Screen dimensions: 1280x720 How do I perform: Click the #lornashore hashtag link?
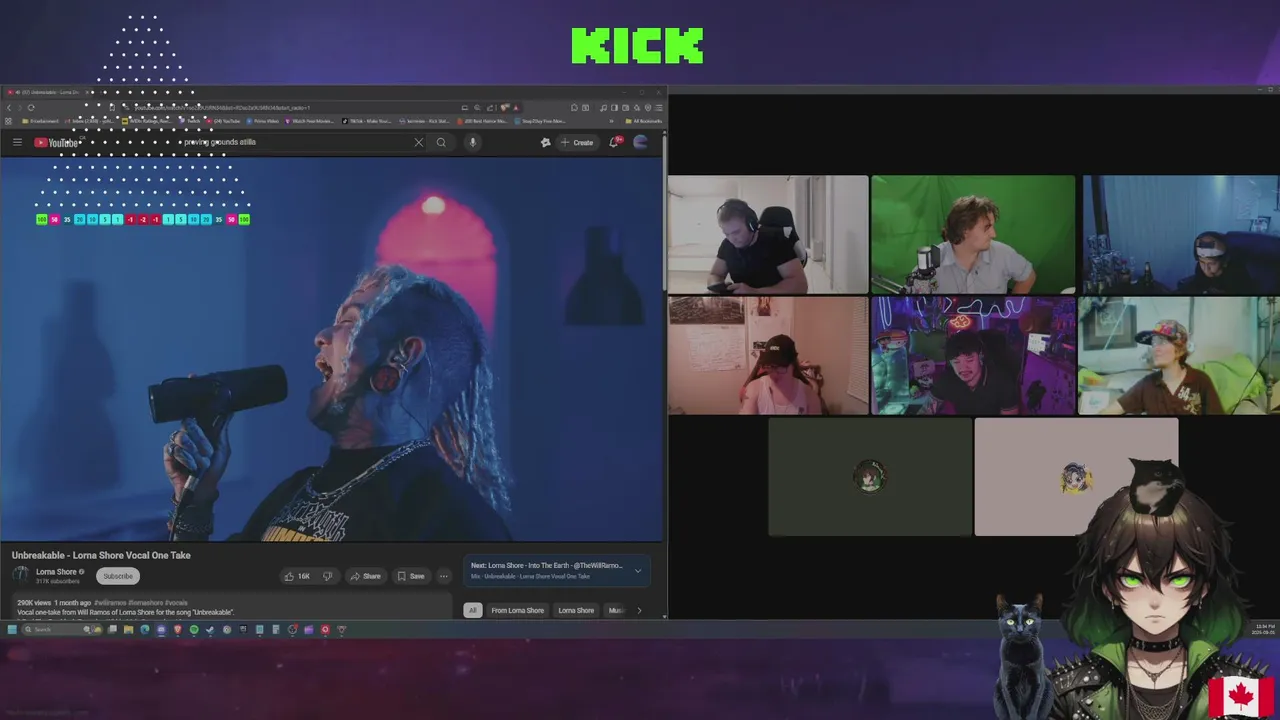[144, 603]
